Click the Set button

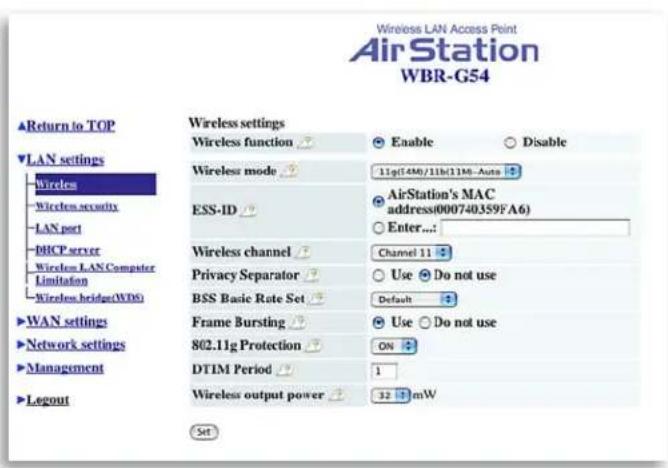(x=204, y=432)
